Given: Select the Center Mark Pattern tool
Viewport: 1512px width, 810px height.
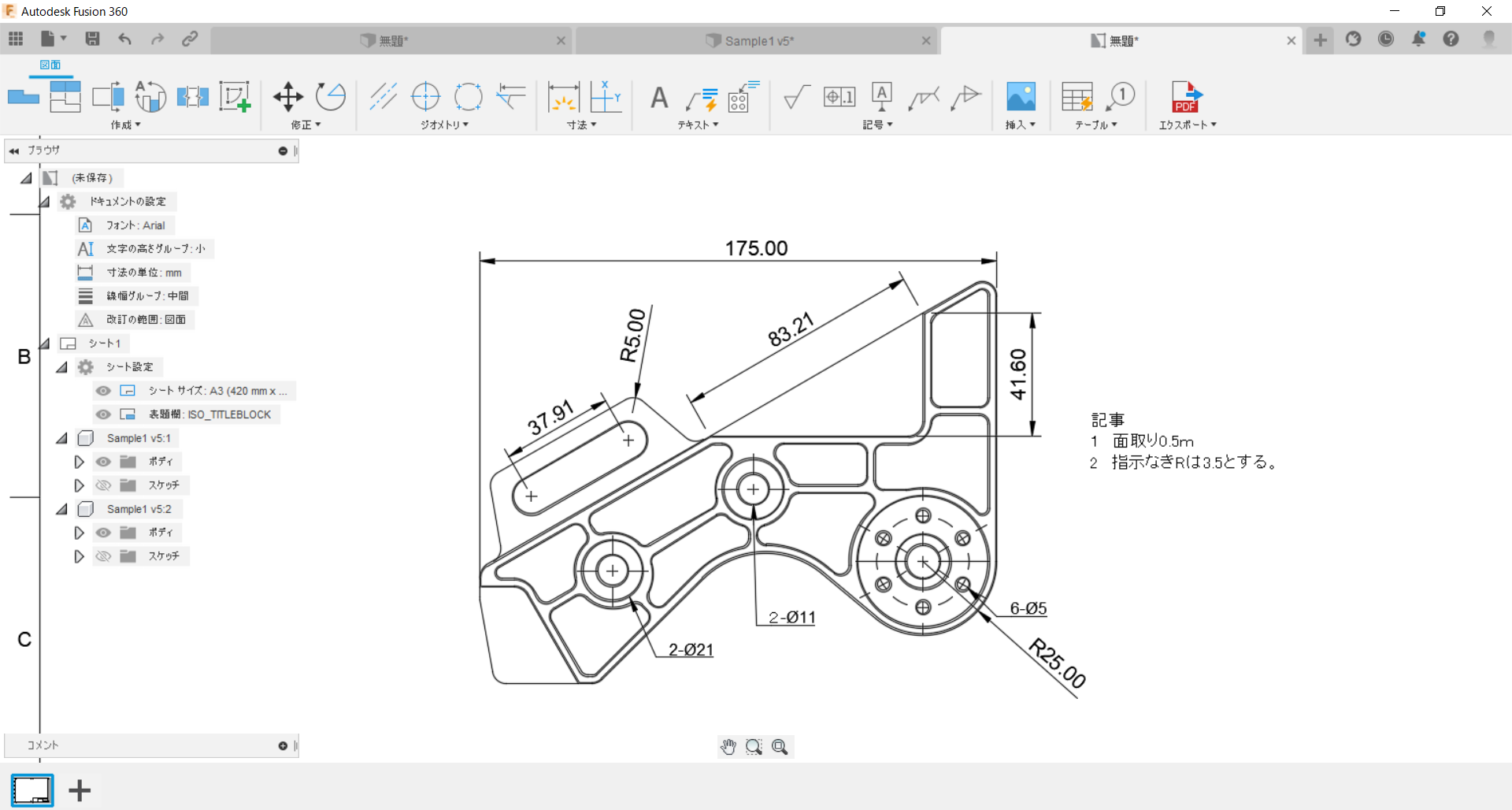Looking at the screenshot, I should 469,97.
